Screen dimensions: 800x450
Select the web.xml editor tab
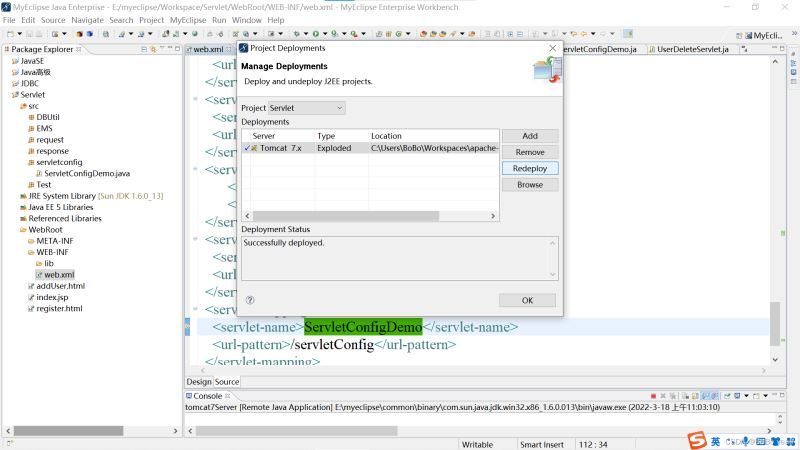208,49
